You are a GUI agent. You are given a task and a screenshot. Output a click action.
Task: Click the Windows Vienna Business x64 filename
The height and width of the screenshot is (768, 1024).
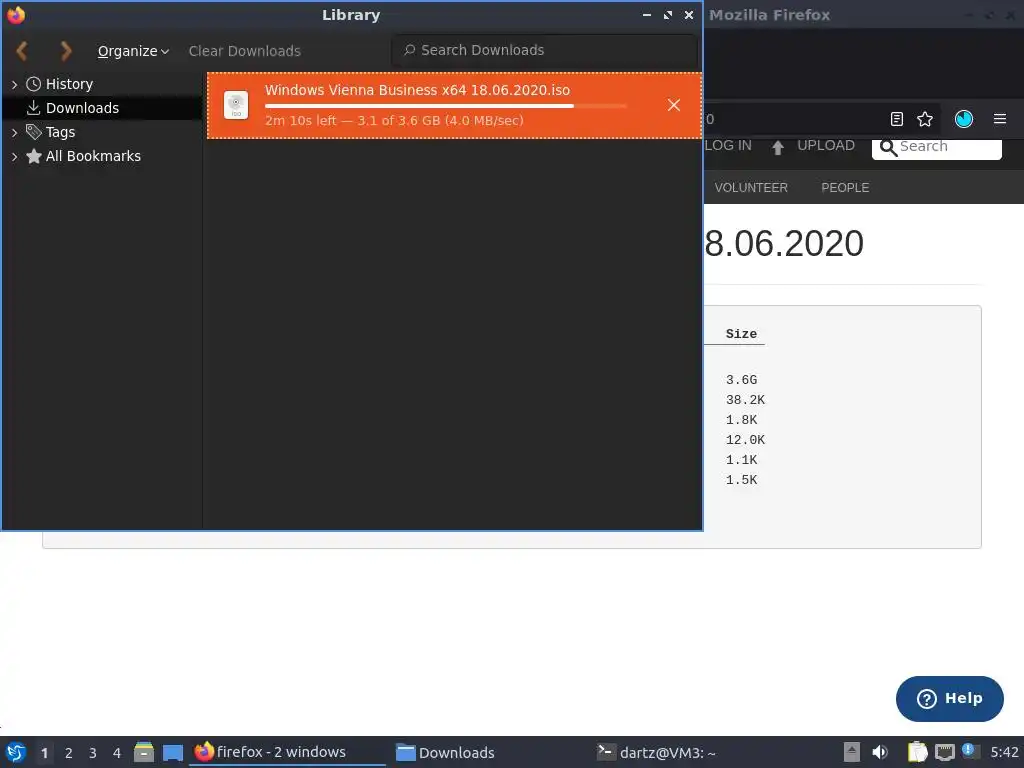click(417, 90)
